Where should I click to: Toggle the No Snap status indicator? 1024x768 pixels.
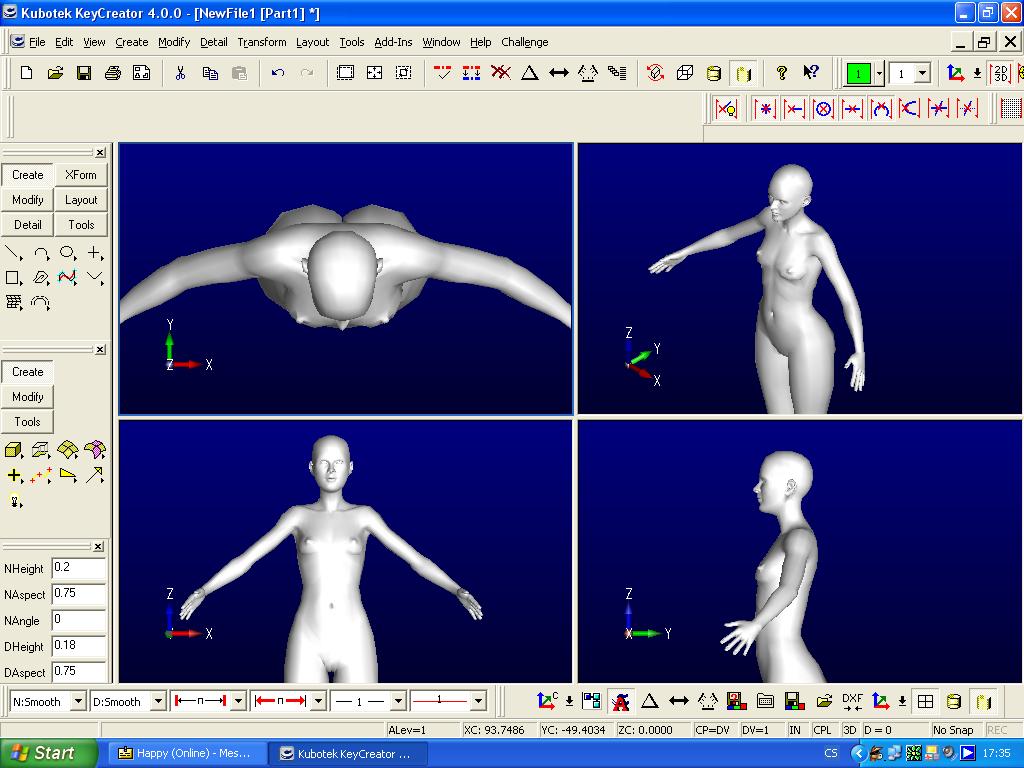click(x=953, y=730)
